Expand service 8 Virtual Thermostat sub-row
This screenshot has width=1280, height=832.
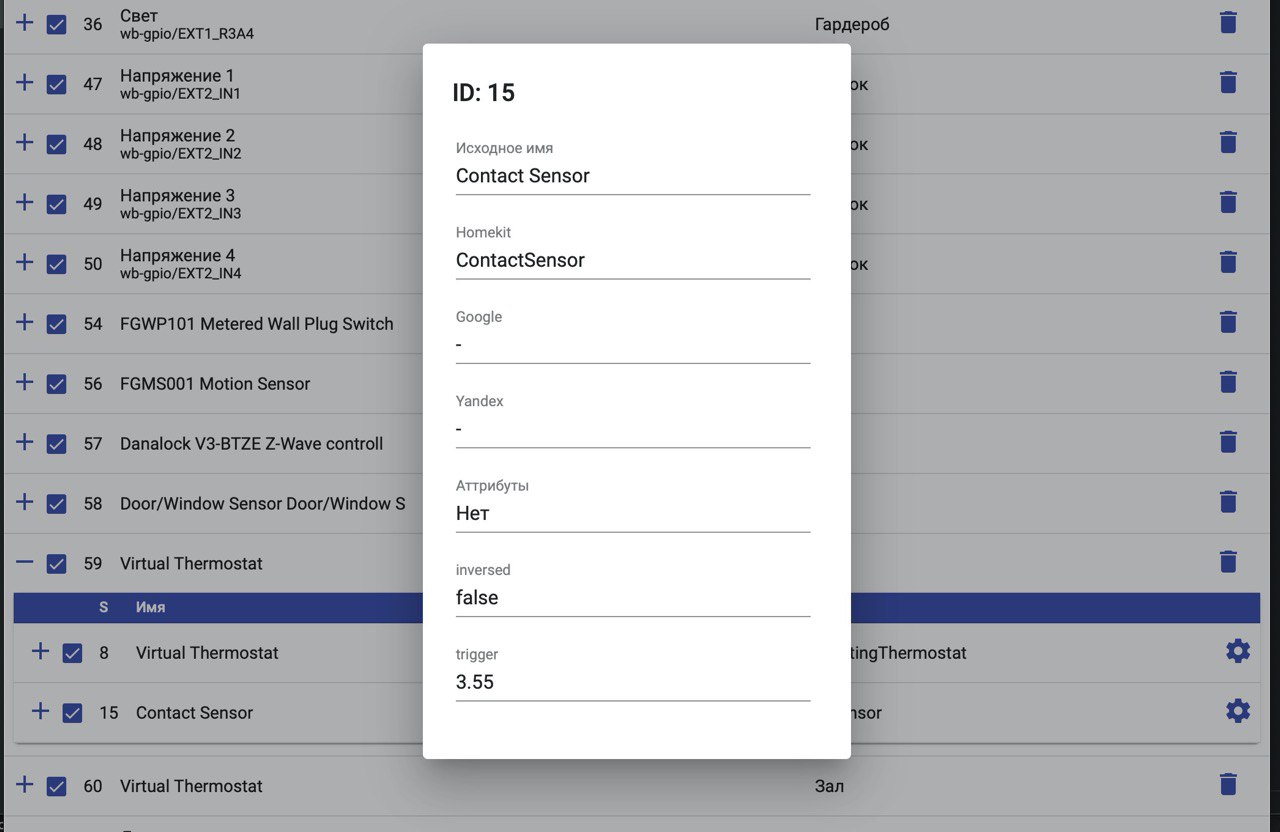click(x=40, y=651)
